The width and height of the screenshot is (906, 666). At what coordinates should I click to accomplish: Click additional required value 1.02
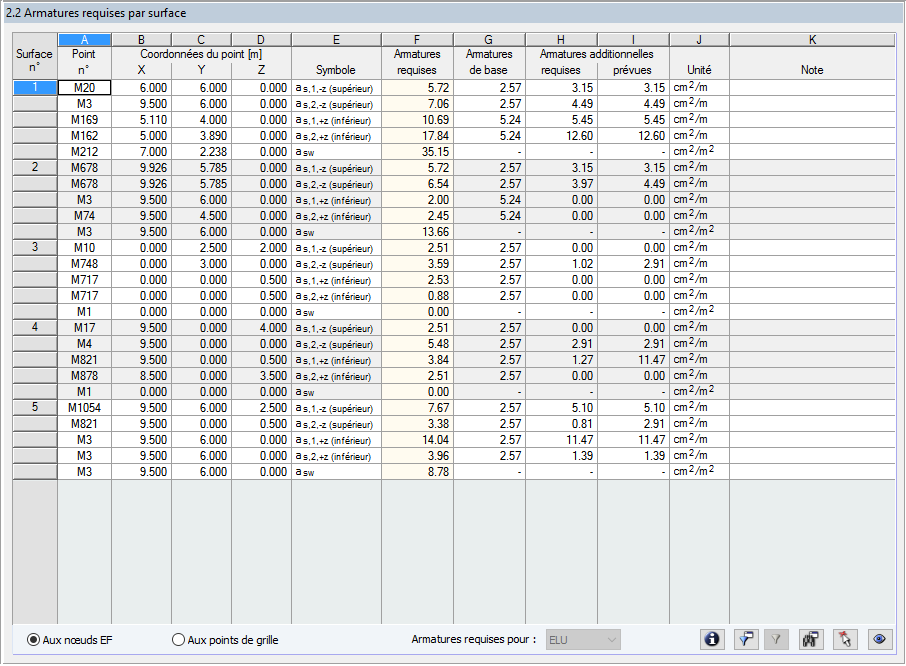561,263
